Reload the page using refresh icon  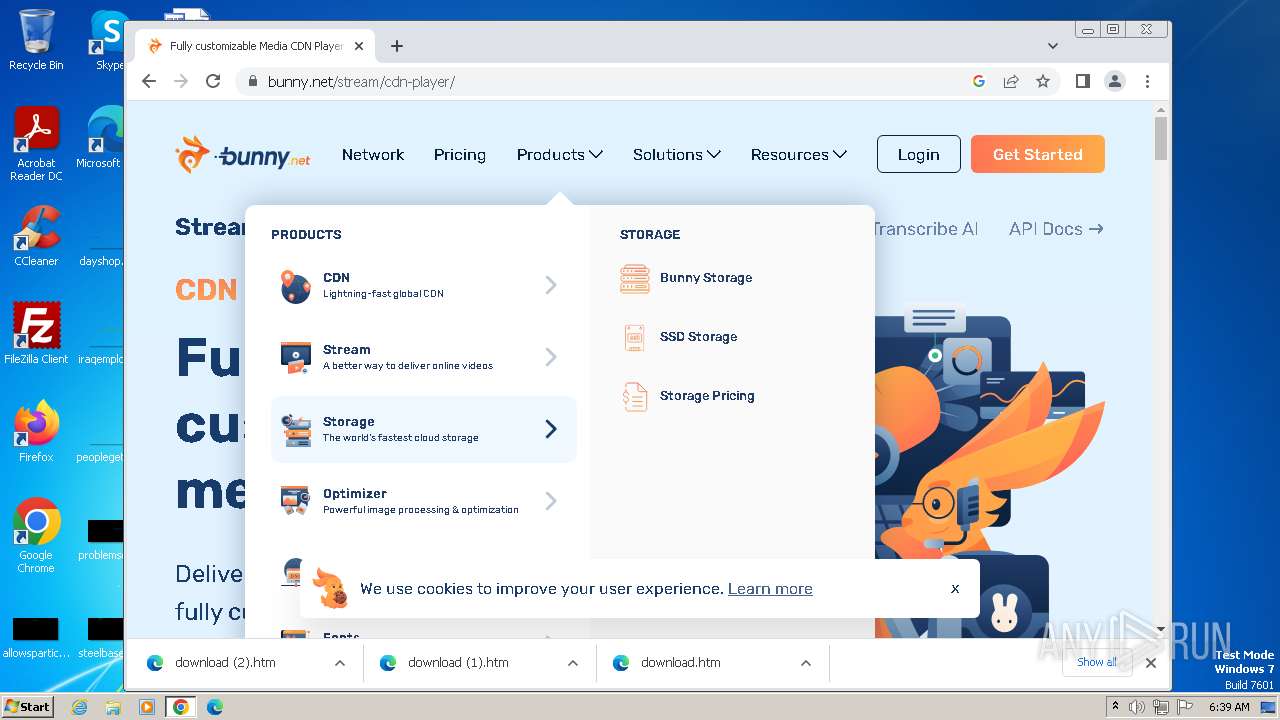213,82
